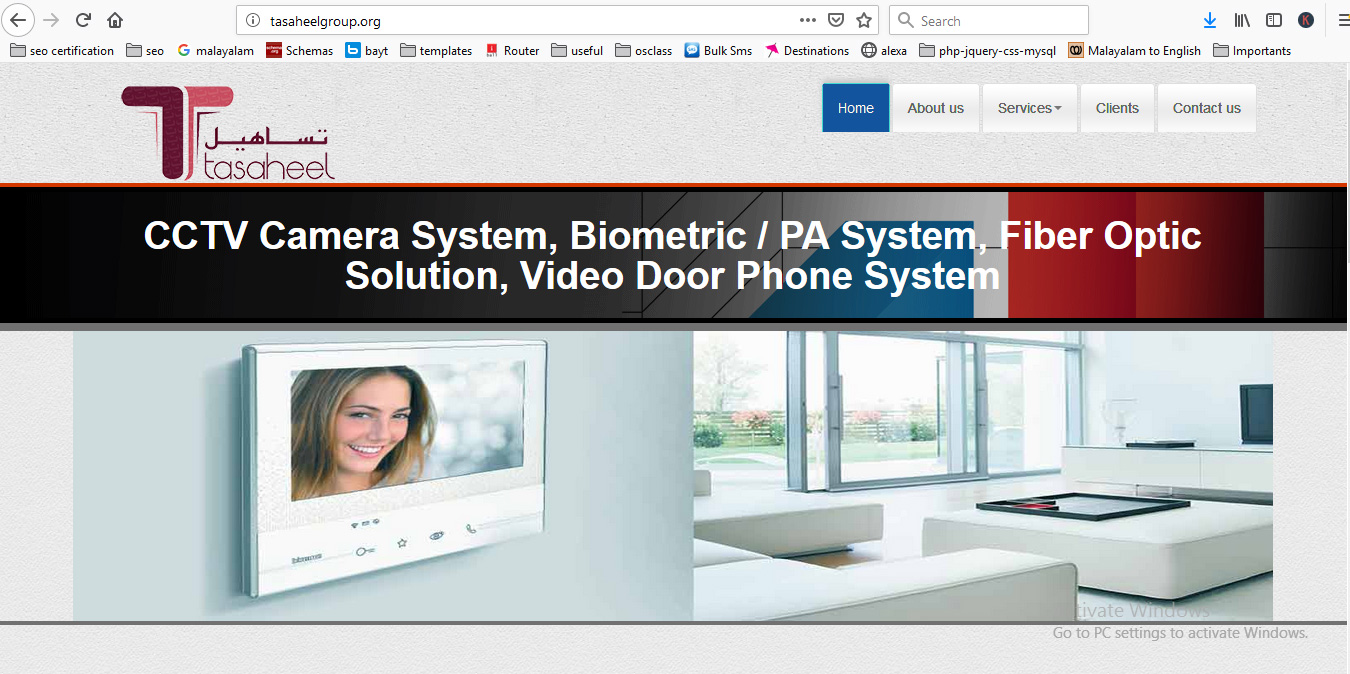The width and height of the screenshot is (1350, 674).
Task: Click the Firefox Home icon
Action: point(114,19)
